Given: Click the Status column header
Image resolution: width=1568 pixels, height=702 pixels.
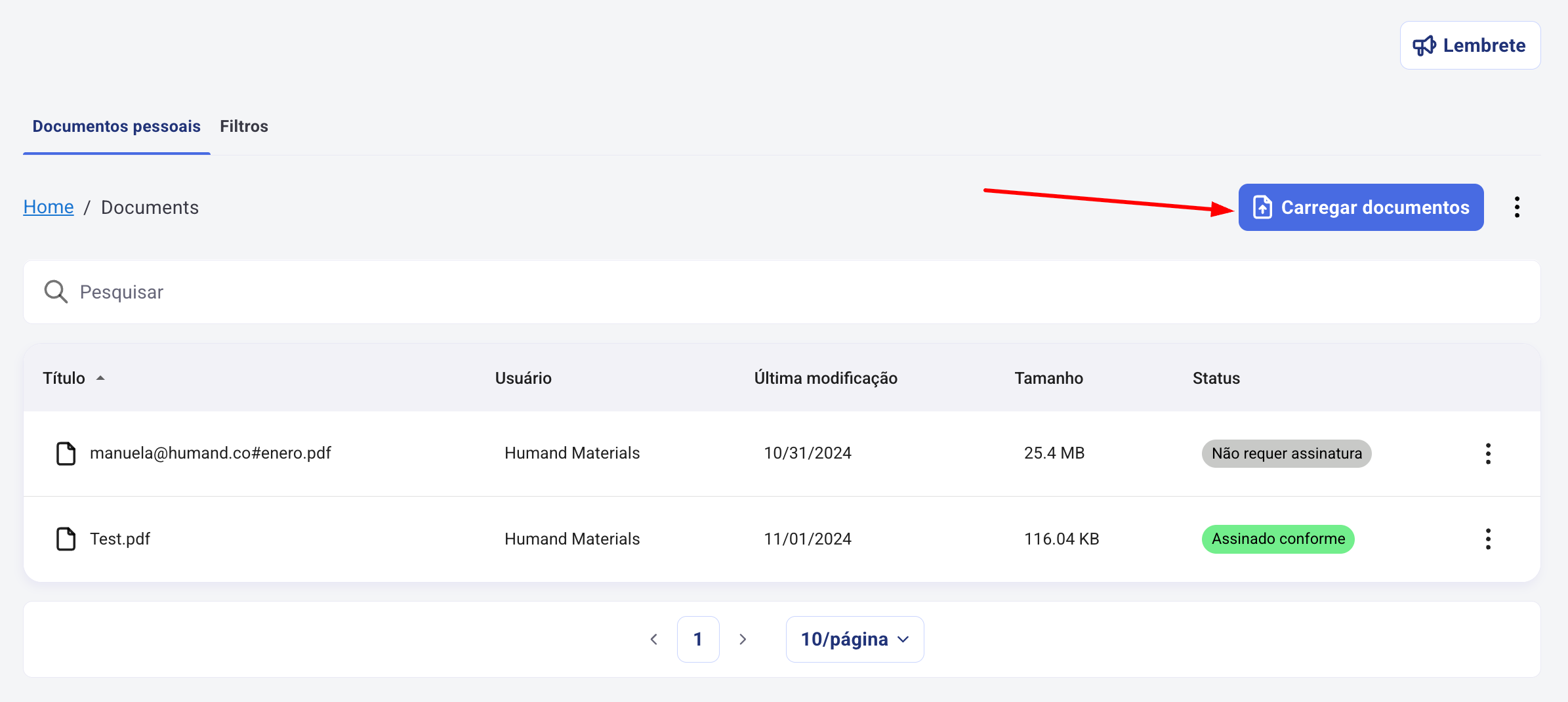Looking at the screenshot, I should [x=1216, y=378].
